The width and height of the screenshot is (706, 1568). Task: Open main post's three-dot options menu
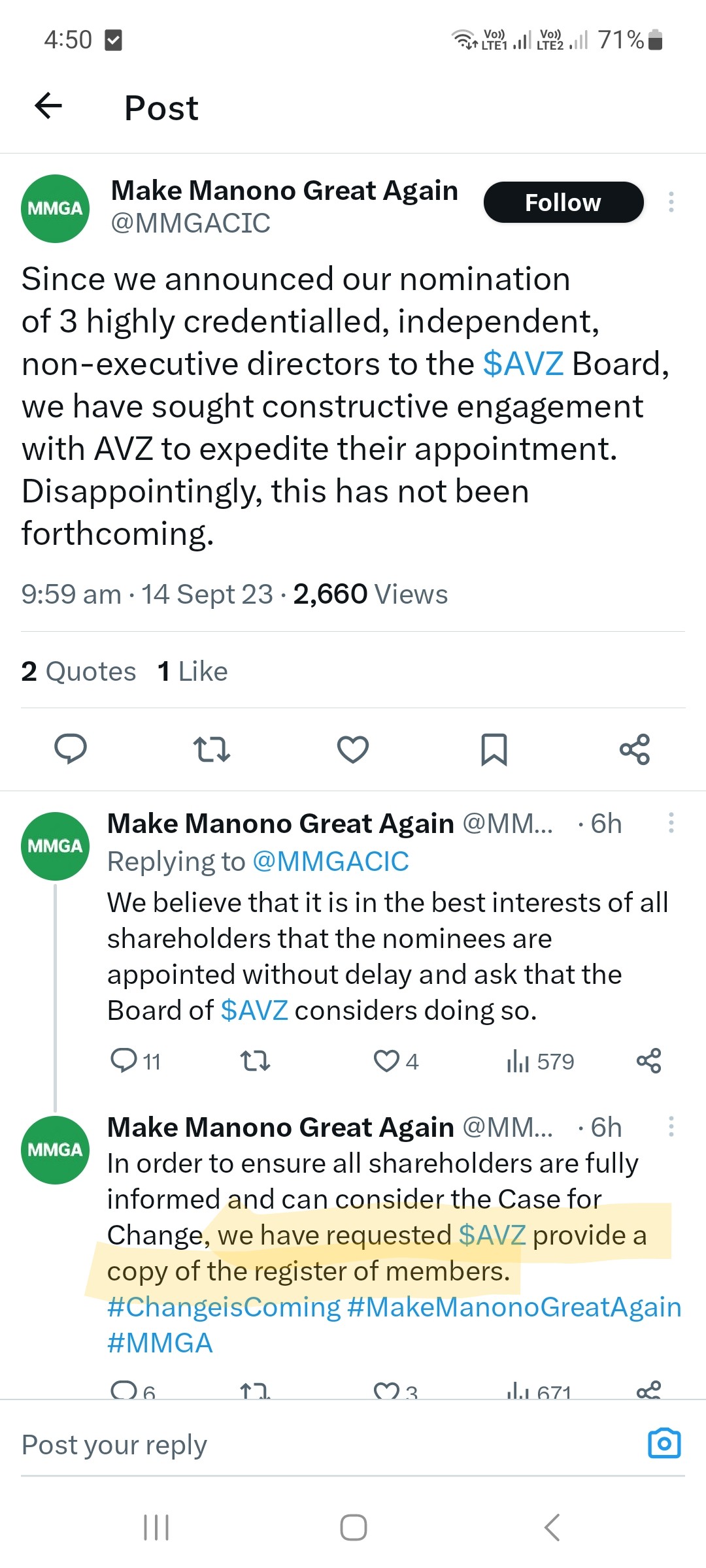click(671, 202)
